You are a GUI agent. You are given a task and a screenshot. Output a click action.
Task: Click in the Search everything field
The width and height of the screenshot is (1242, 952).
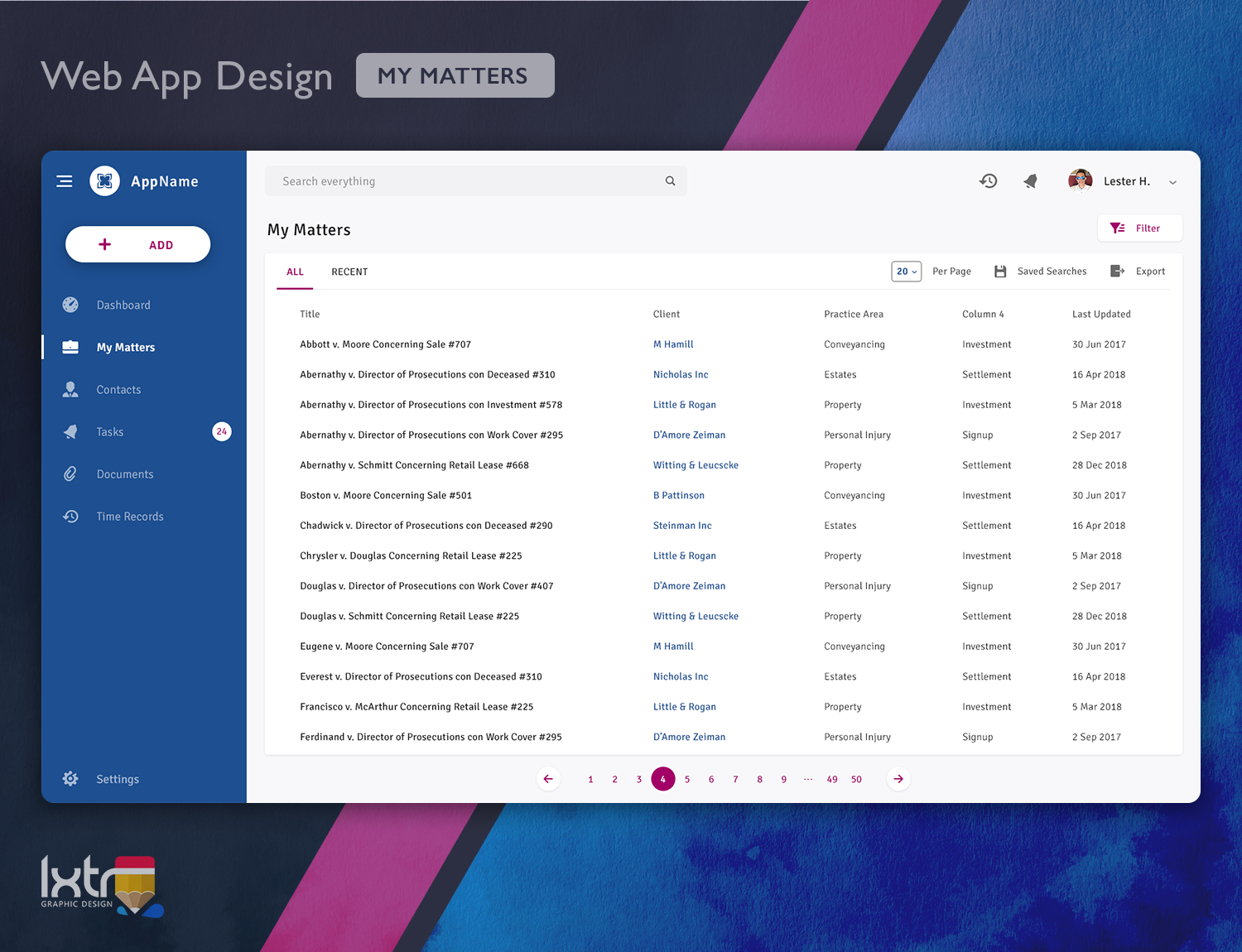476,181
